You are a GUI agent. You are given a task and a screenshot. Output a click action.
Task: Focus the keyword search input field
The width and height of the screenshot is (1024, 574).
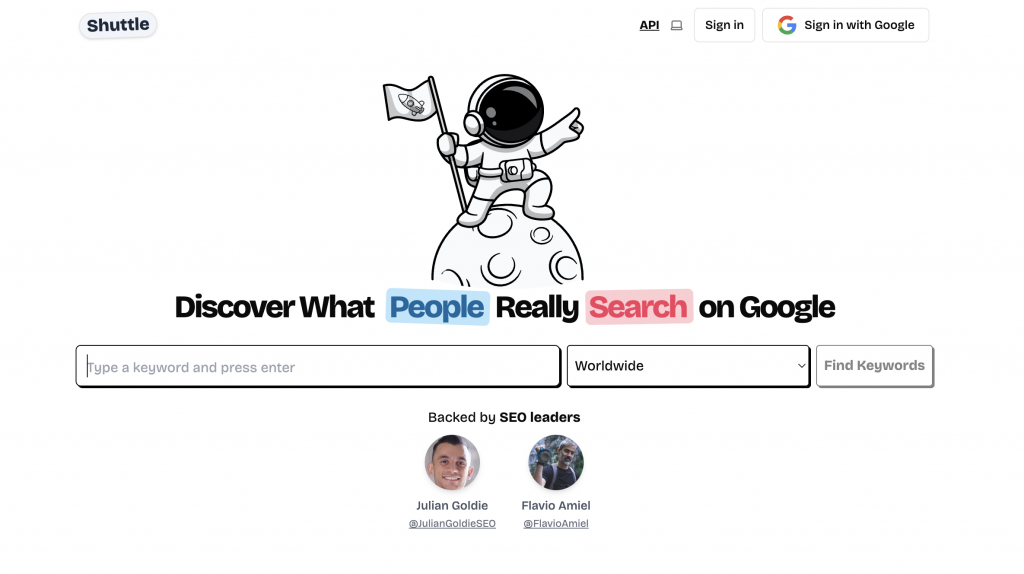[x=318, y=366]
